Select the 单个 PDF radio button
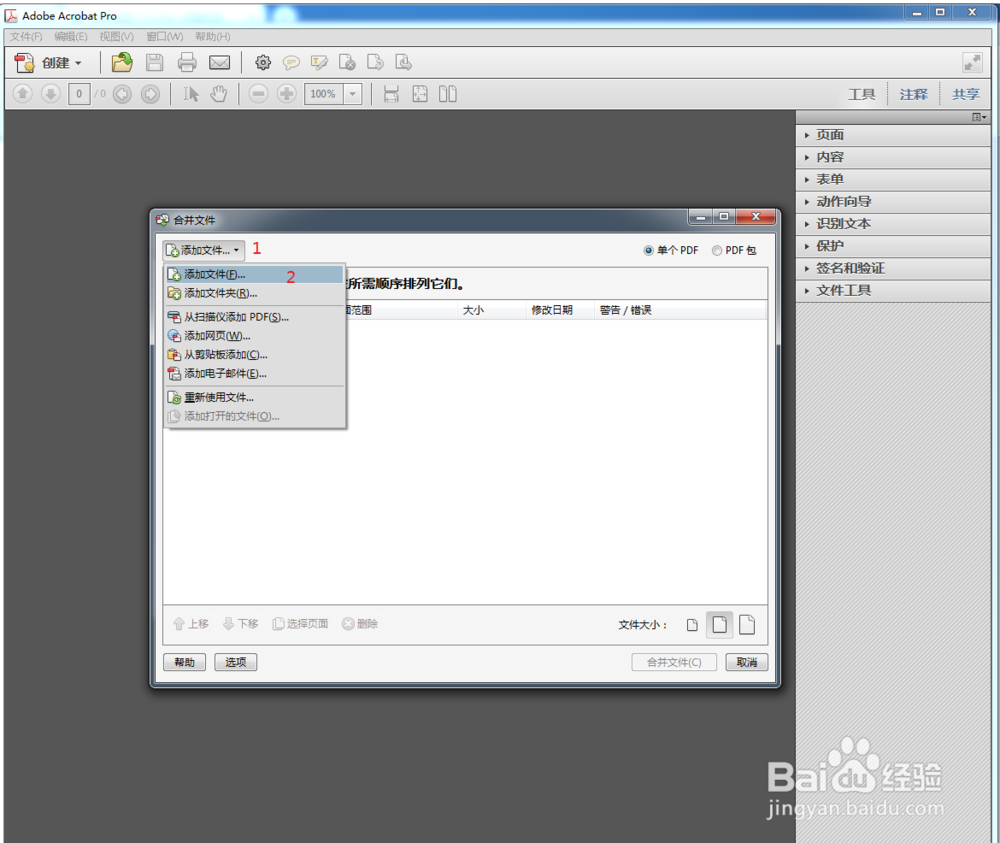This screenshot has height=843, width=1000. pyautogui.click(x=648, y=251)
